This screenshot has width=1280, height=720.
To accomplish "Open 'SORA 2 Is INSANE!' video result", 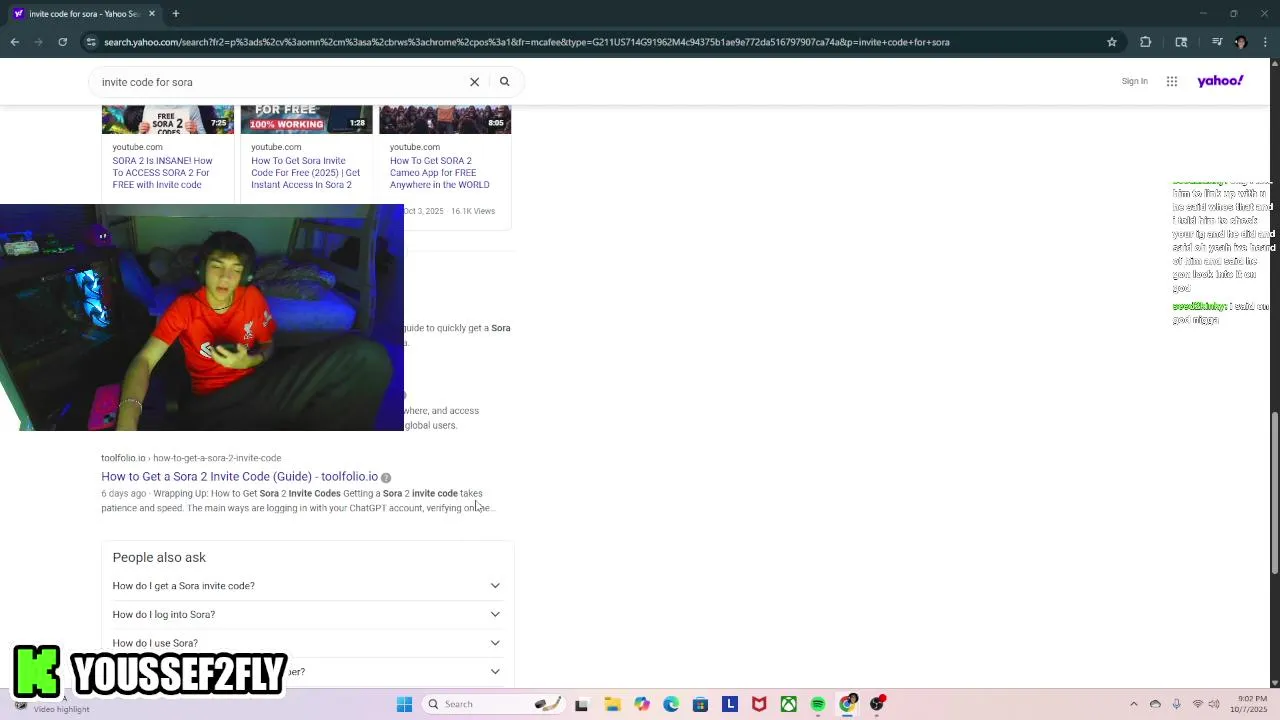I will tap(163, 172).
